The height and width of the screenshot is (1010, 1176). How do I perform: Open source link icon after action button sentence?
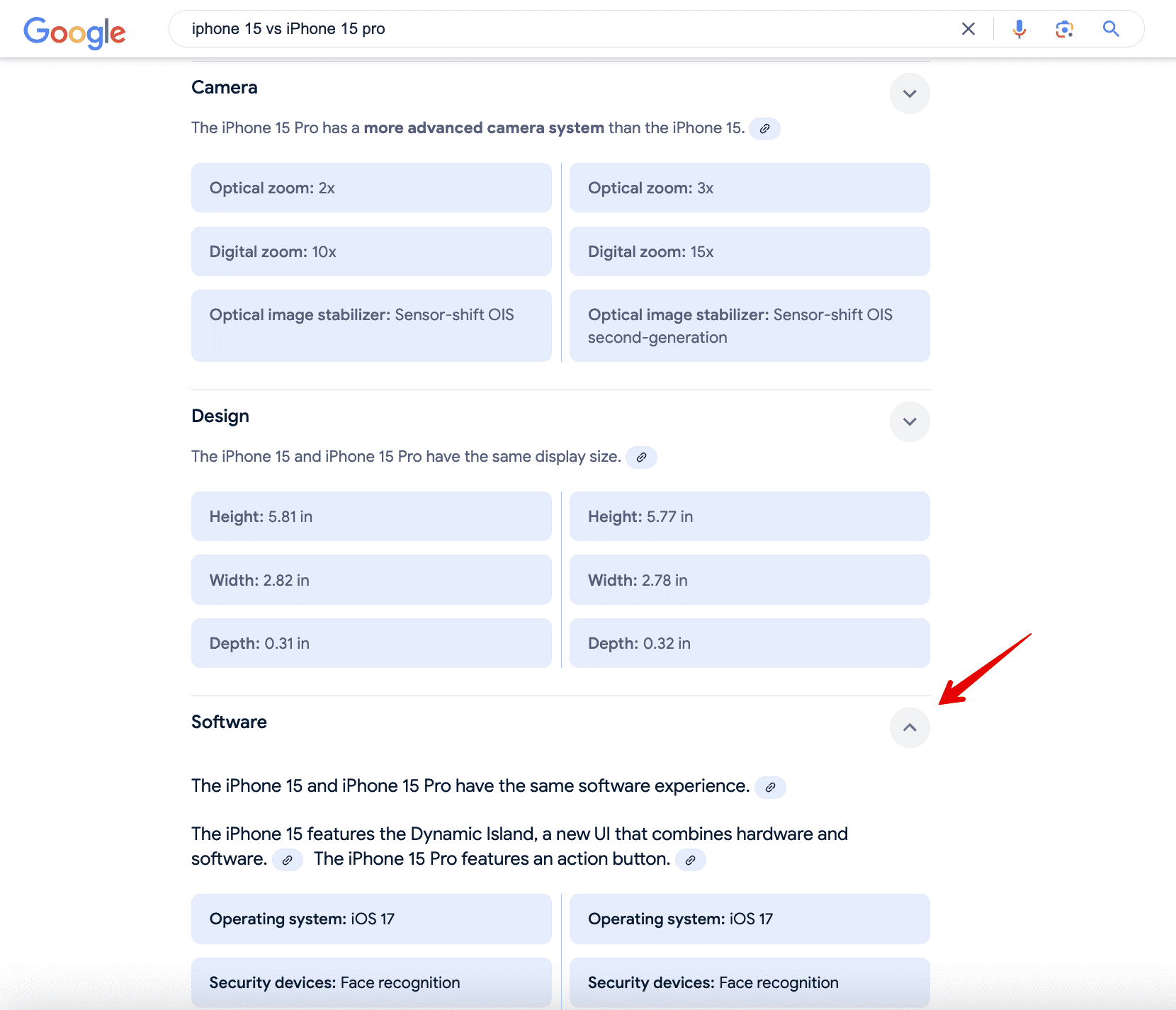click(x=690, y=860)
